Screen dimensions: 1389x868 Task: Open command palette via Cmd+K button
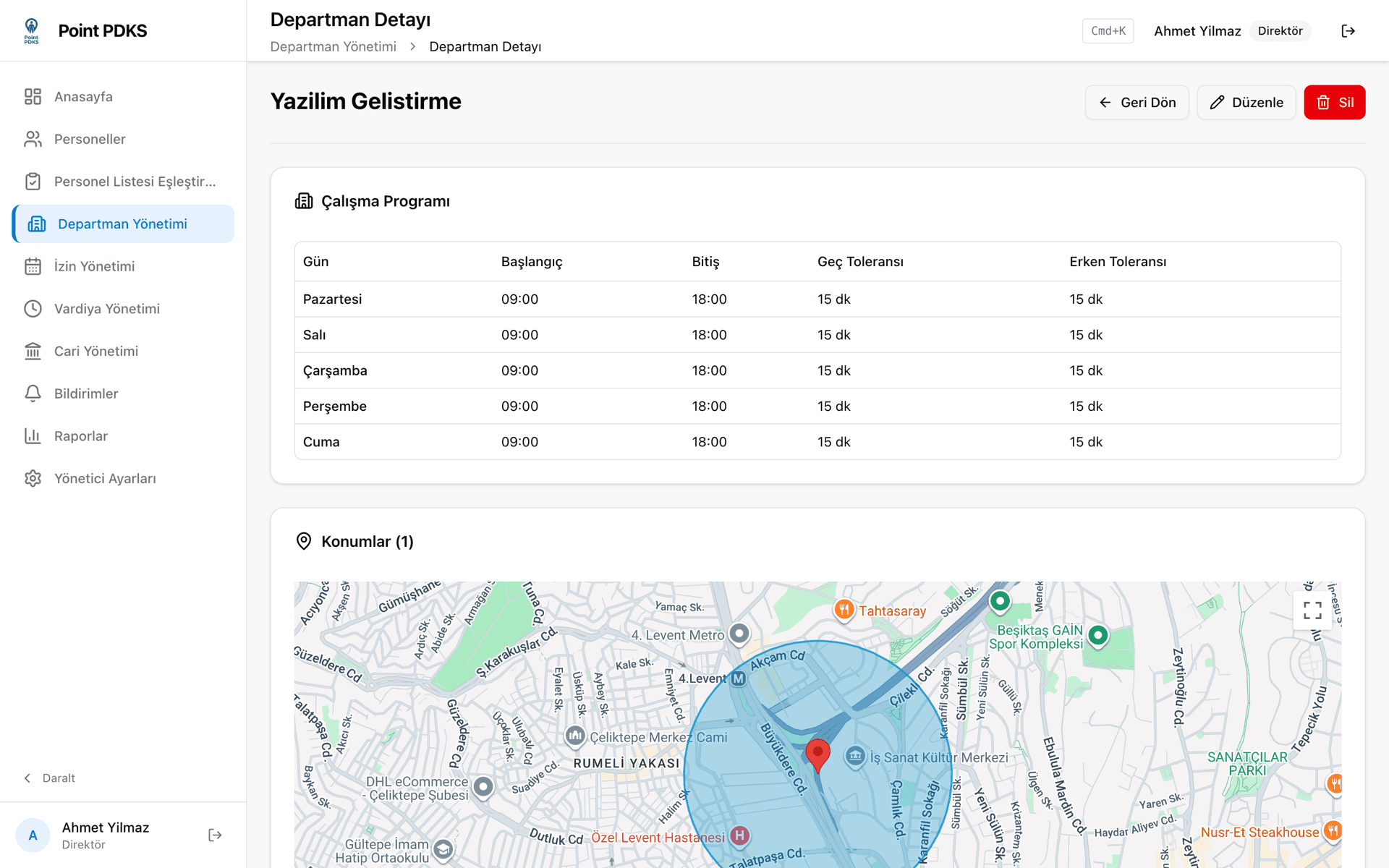(x=1108, y=30)
